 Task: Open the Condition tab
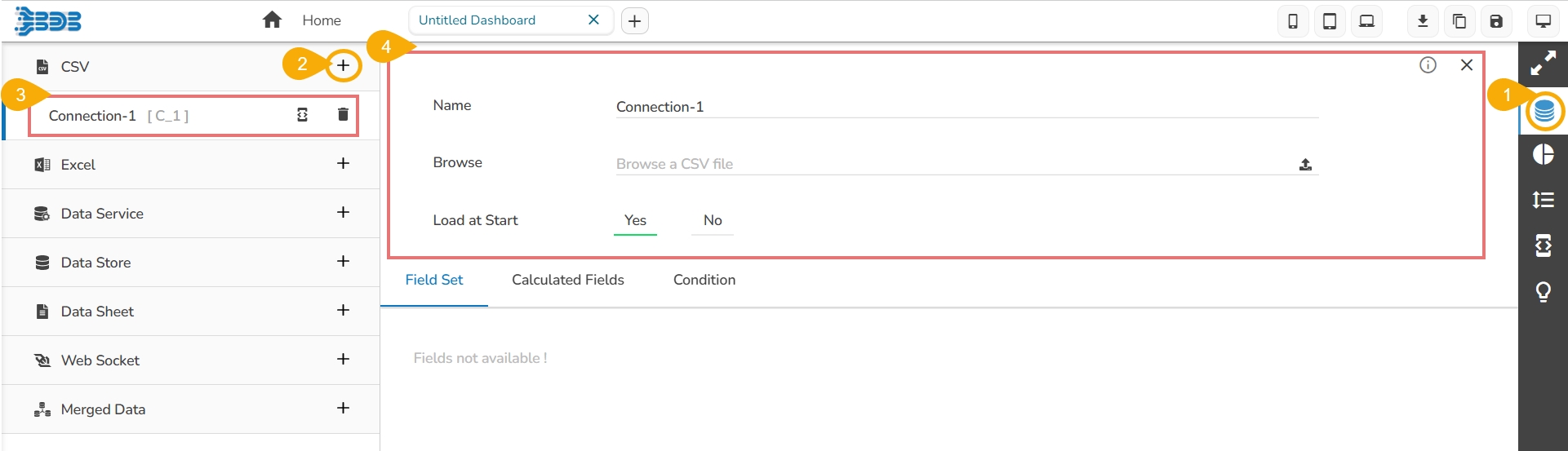point(704,280)
